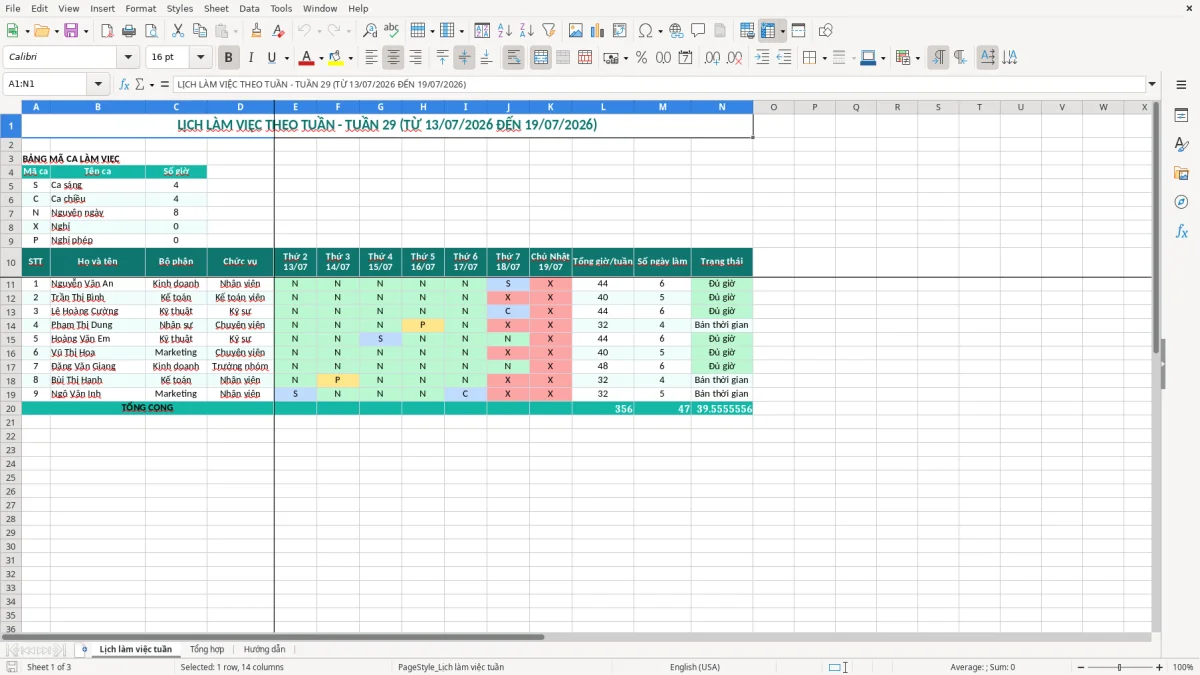Insert a hyperlink
Viewport: 1200px width, 675px height.
pos(676,31)
